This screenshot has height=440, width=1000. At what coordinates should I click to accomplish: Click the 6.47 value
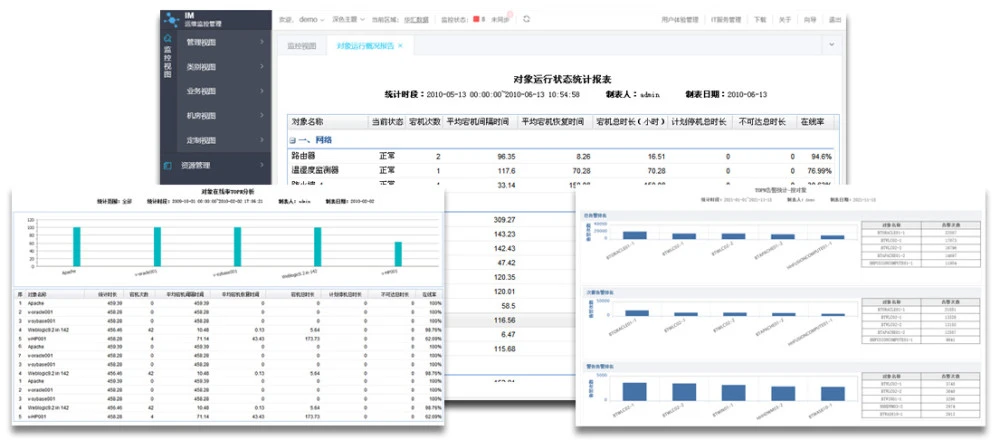tap(510, 334)
